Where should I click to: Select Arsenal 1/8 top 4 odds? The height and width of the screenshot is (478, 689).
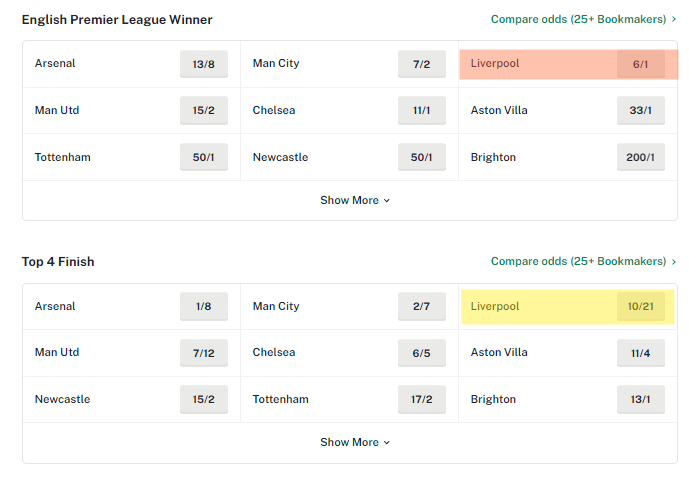tap(204, 306)
